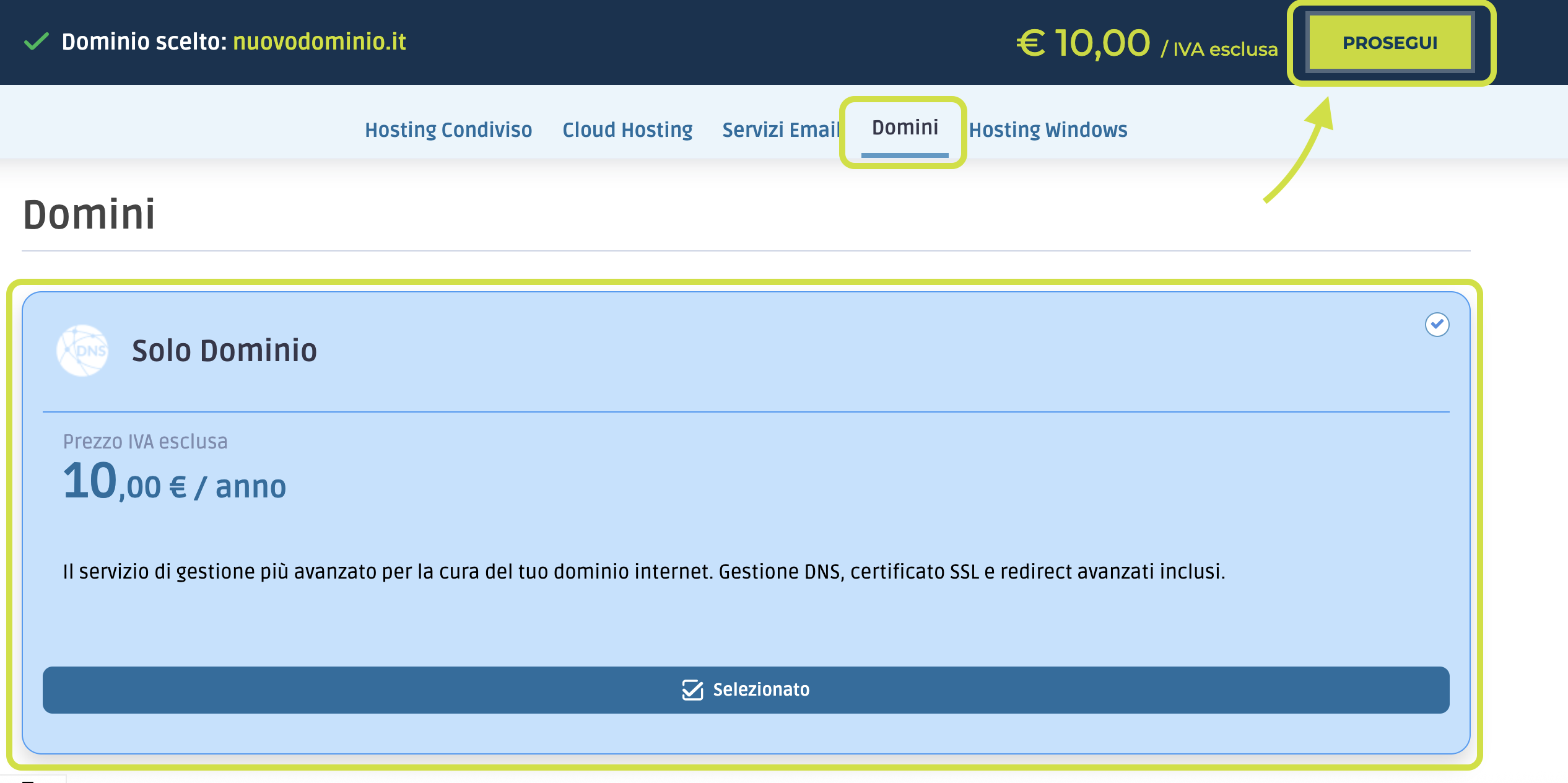The image size is (1568, 783).
Task: Switch to the Cloud Hosting tab
Action: (x=627, y=129)
